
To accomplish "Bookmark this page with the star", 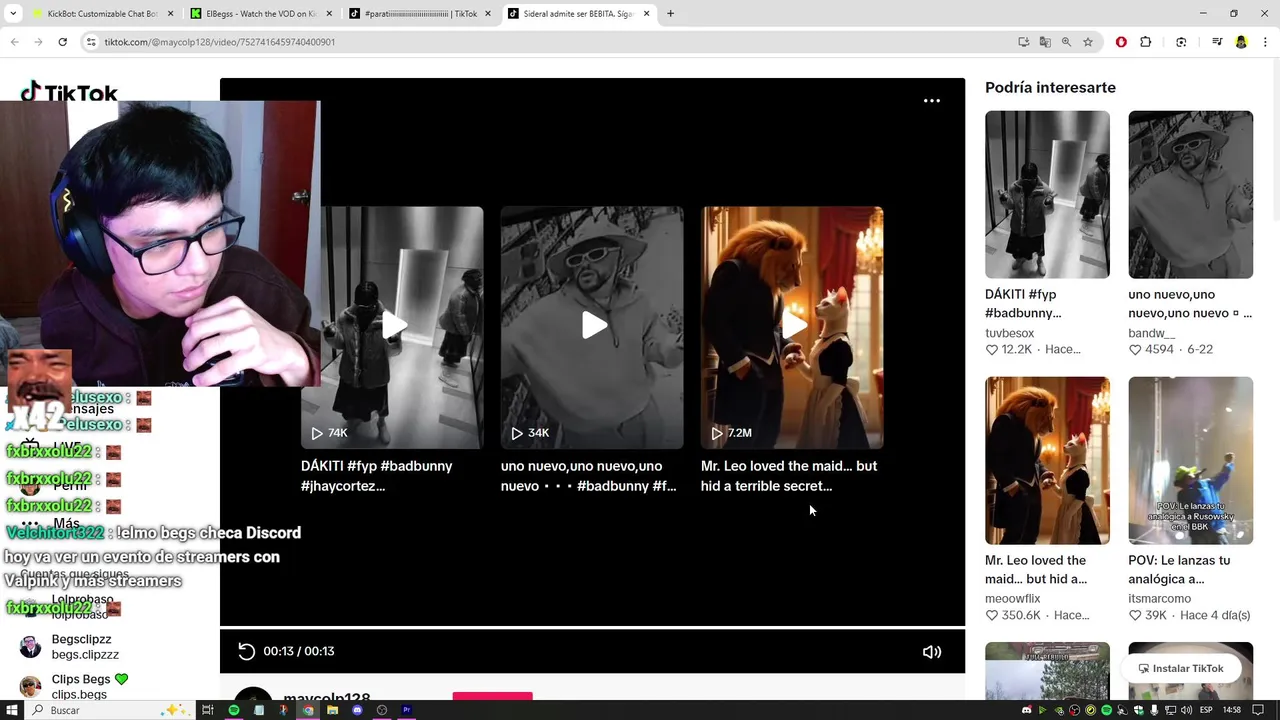I will [1088, 42].
